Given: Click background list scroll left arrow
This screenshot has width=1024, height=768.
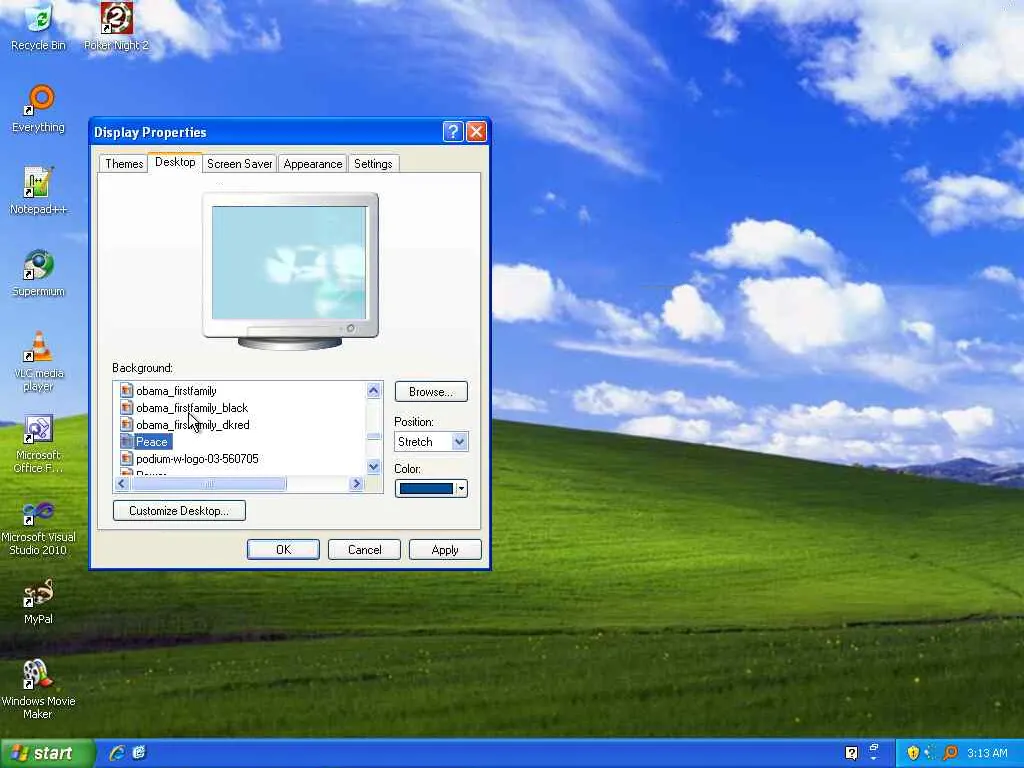Looking at the screenshot, I should tap(121, 484).
